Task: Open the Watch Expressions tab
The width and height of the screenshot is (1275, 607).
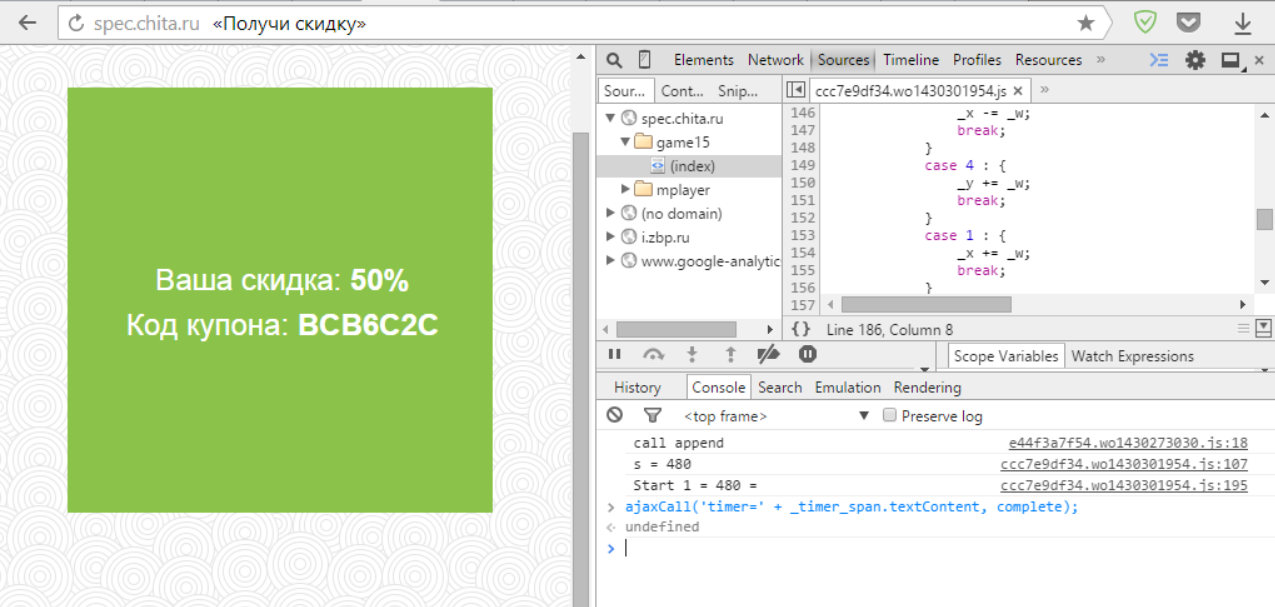Action: (1132, 356)
